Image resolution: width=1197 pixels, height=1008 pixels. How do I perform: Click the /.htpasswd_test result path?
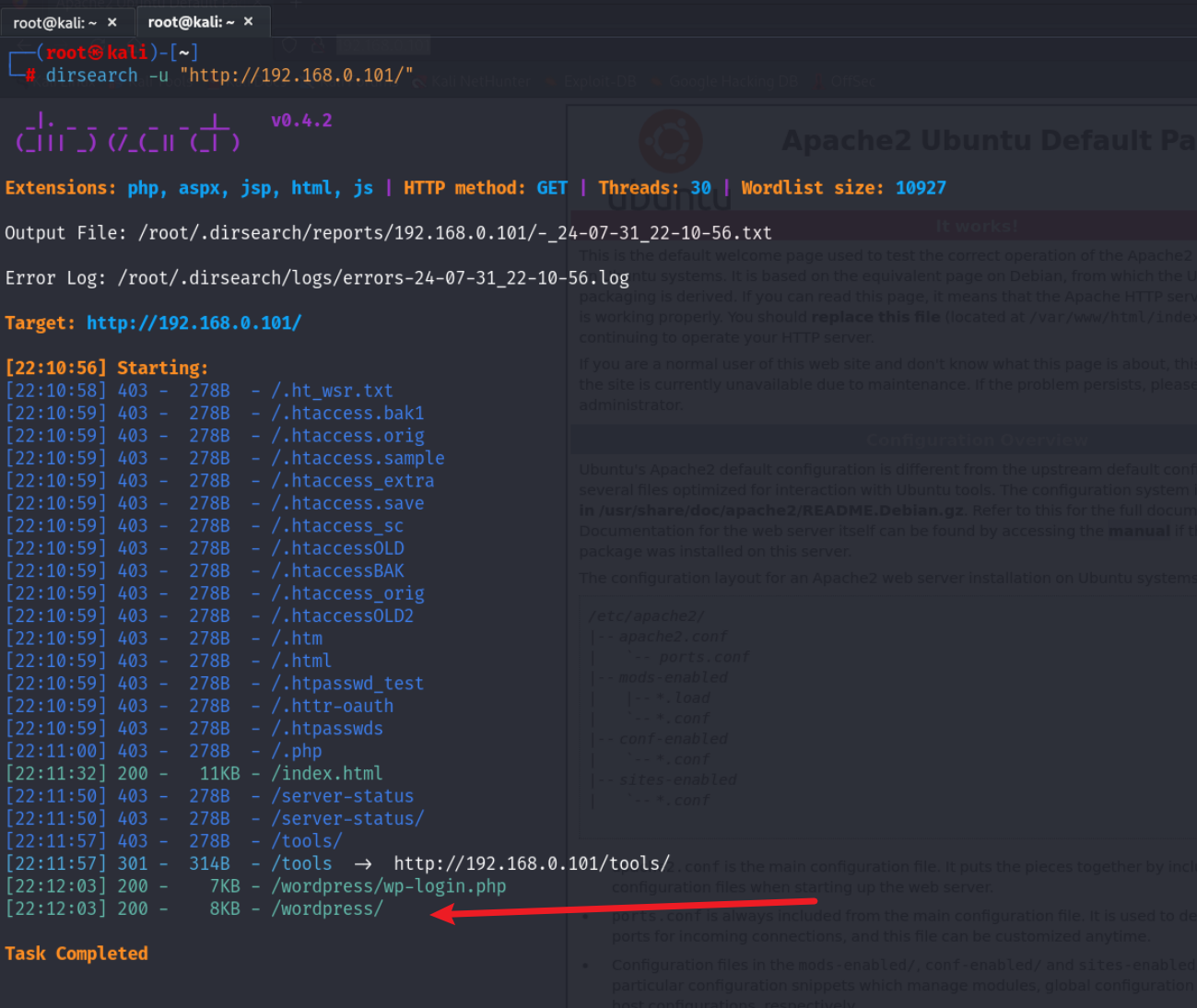click(x=347, y=684)
